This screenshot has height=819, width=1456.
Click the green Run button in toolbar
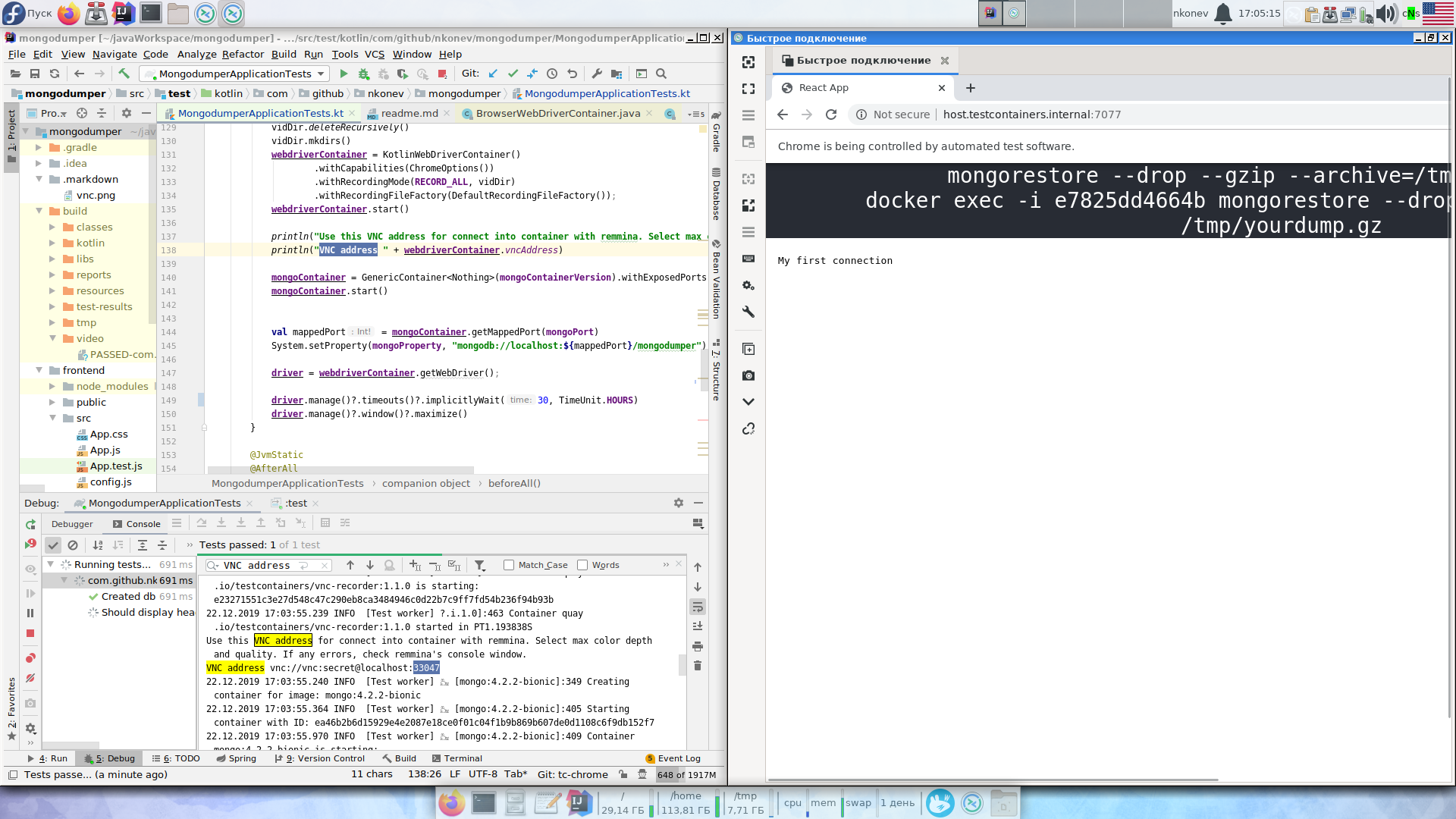(344, 74)
